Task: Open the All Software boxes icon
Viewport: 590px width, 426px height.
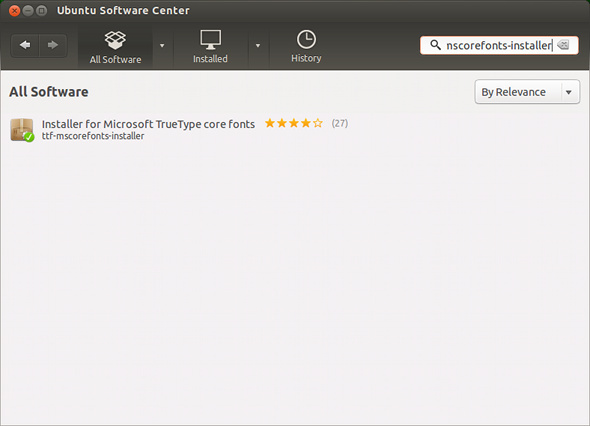Action: [x=115, y=40]
